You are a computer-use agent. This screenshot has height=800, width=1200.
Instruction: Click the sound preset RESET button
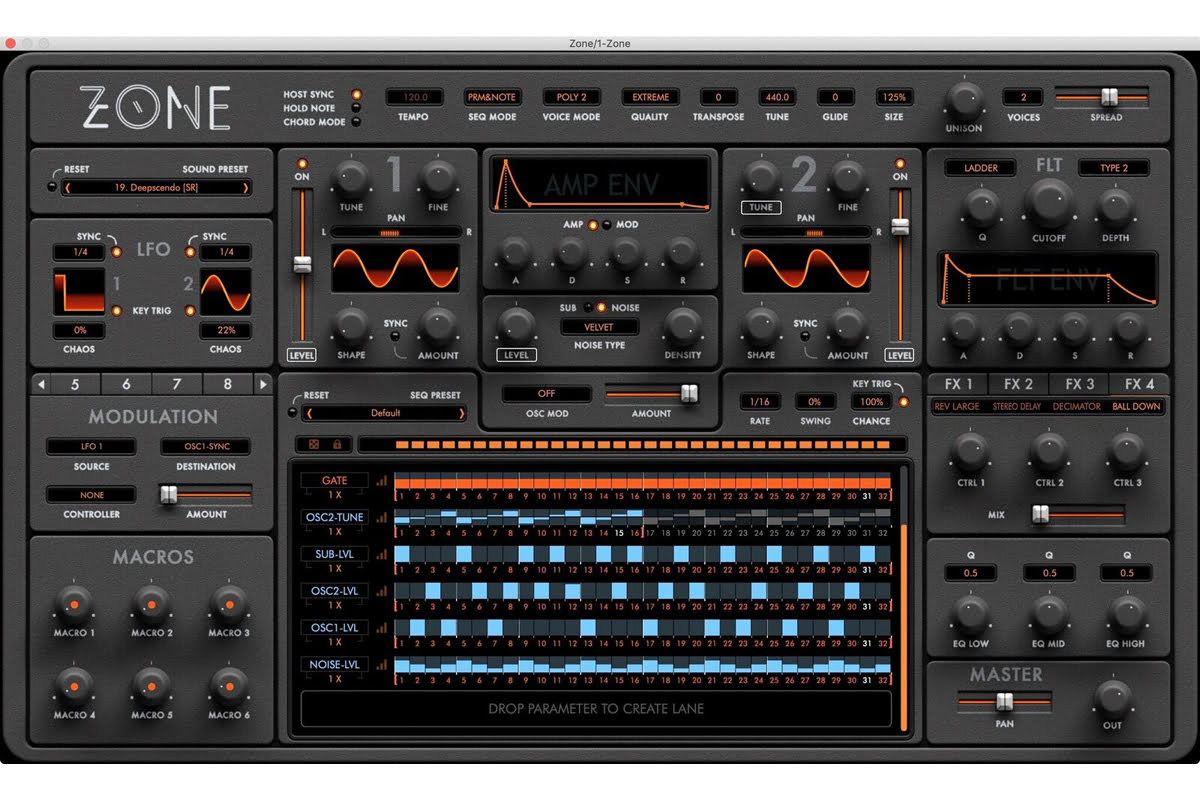53,186
